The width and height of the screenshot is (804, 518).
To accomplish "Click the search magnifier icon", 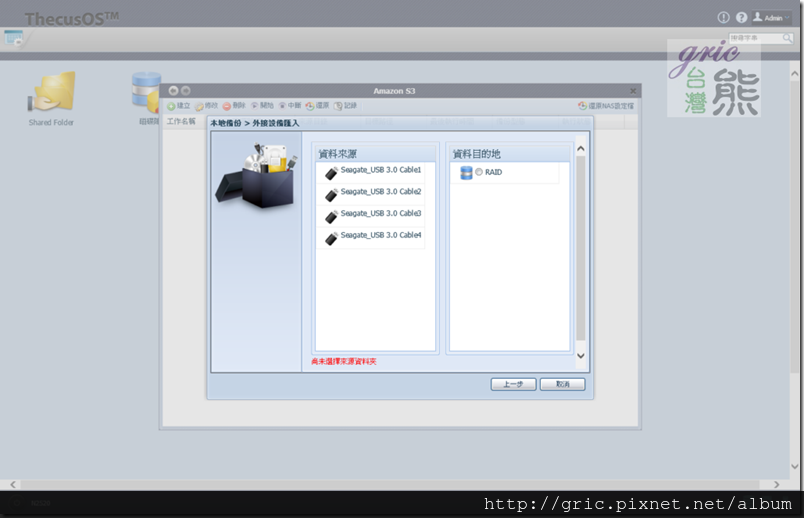I will coord(788,38).
